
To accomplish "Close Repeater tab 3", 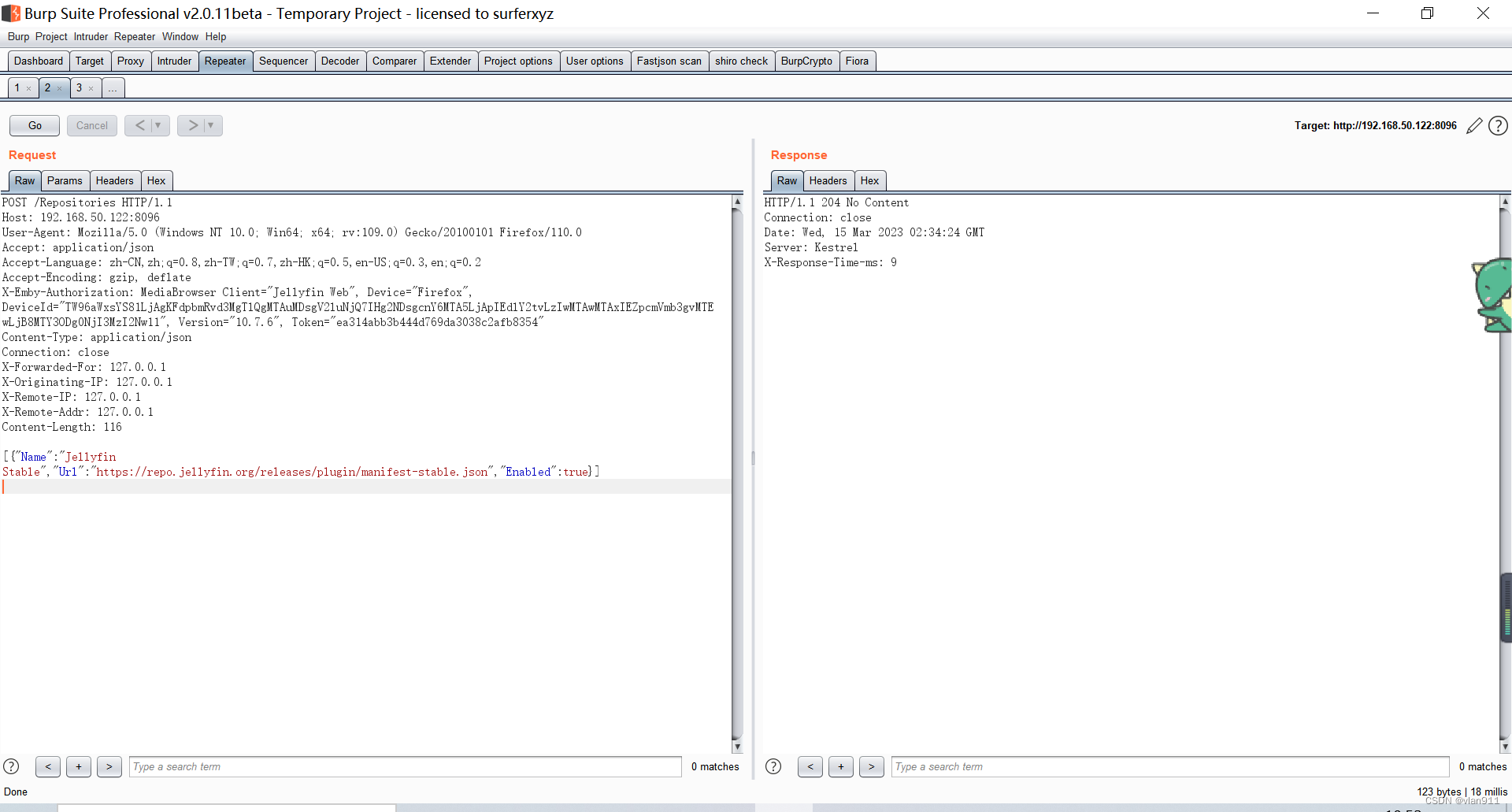I will click(91, 88).
